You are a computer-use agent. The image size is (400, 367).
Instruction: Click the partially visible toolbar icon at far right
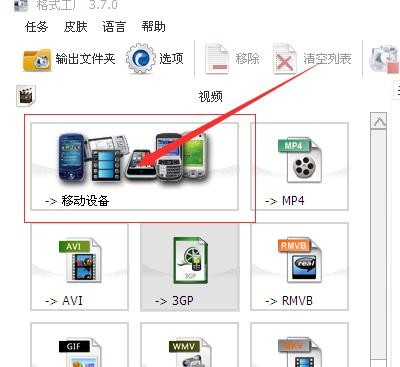pyautogui.click(x=384, y=59)
